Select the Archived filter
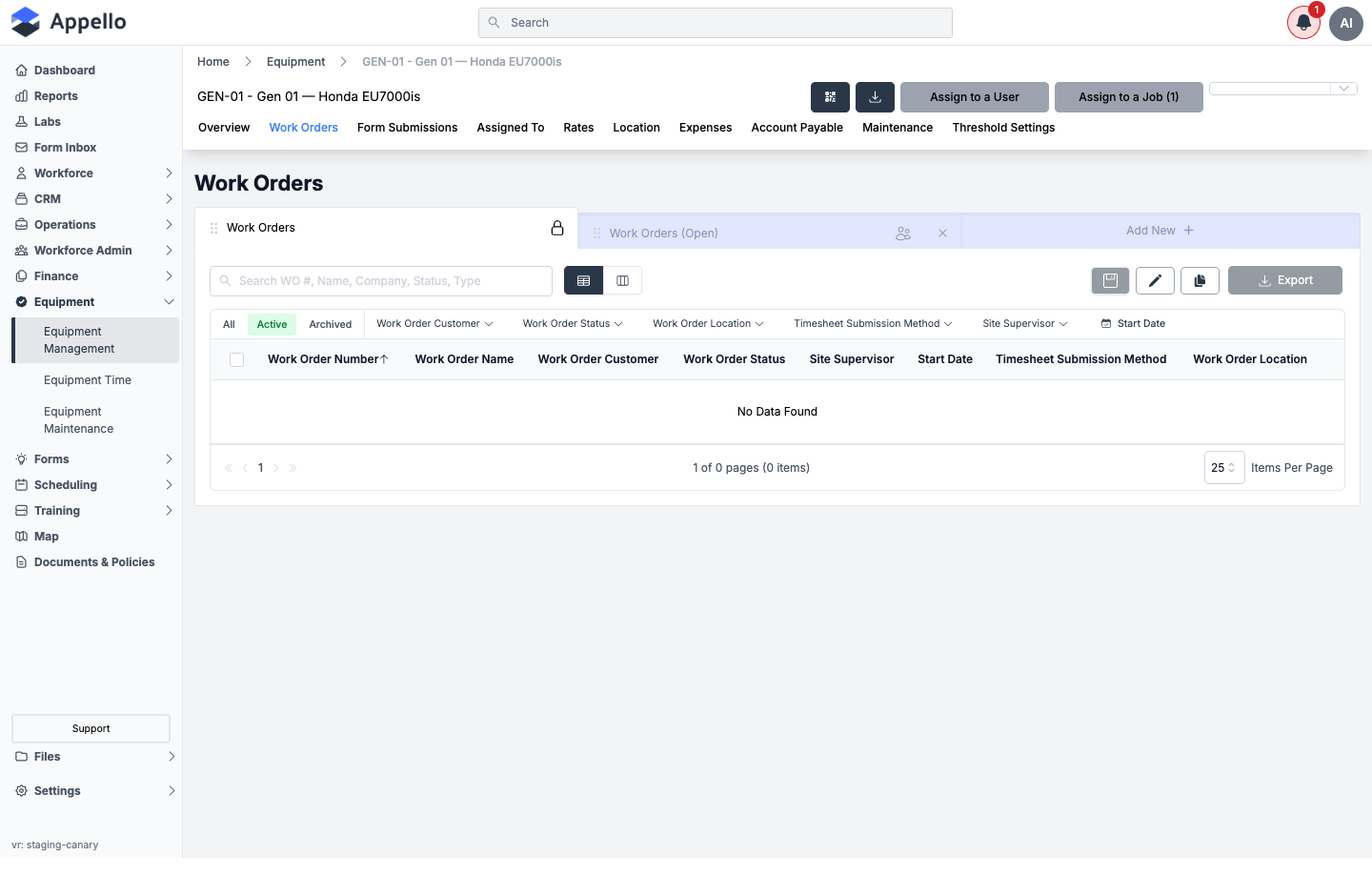This screenshot has width=1372, height=875. (x=331, y=325)
